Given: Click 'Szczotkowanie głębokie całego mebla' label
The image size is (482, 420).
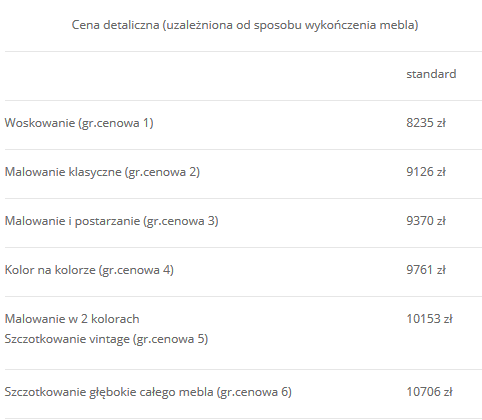Looking at the screenshot, I should click(x=109, y=392).
